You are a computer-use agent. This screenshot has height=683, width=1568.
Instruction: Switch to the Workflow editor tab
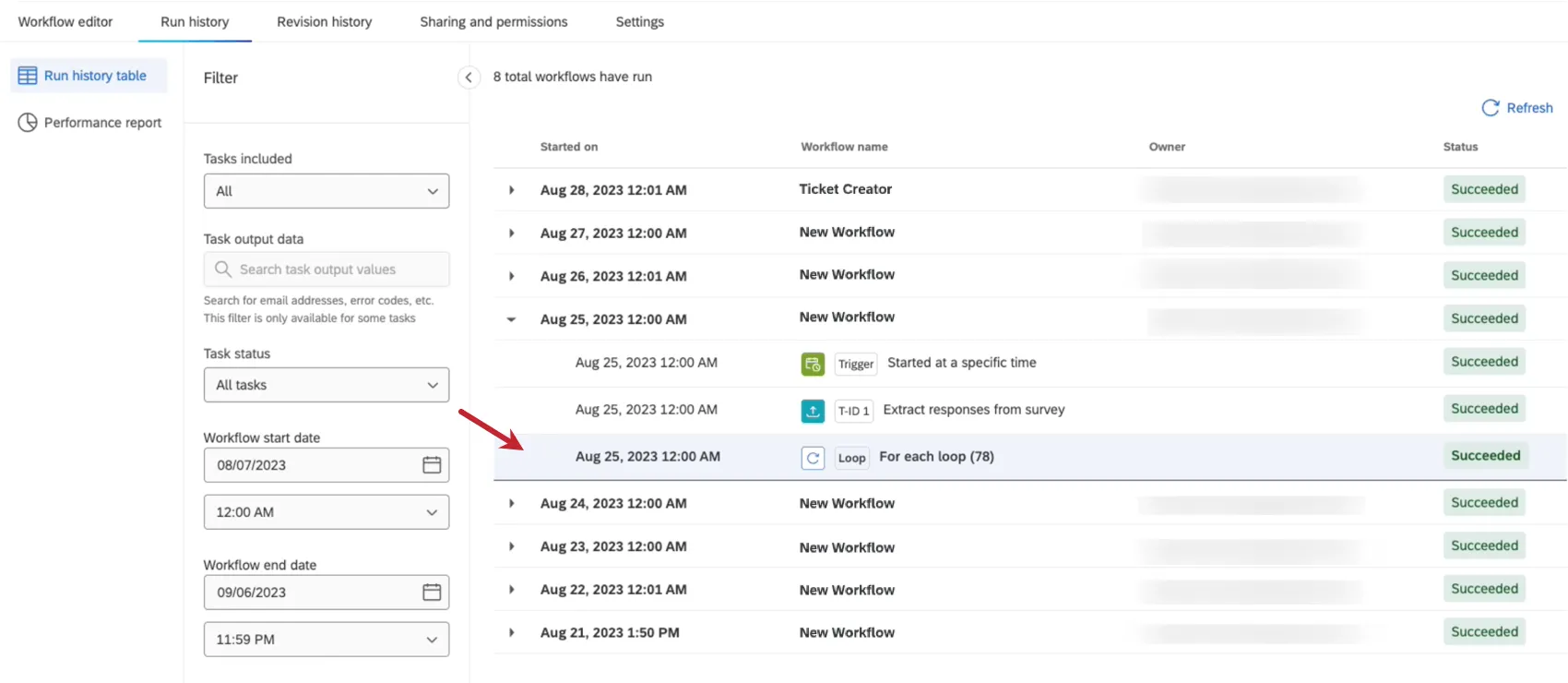click(x=65, y=22)
